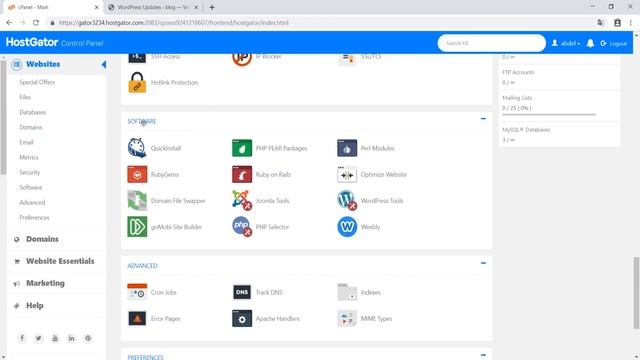The image size is (640, 360).
Task: Select Metrics in sidebar
Action: 29,157
